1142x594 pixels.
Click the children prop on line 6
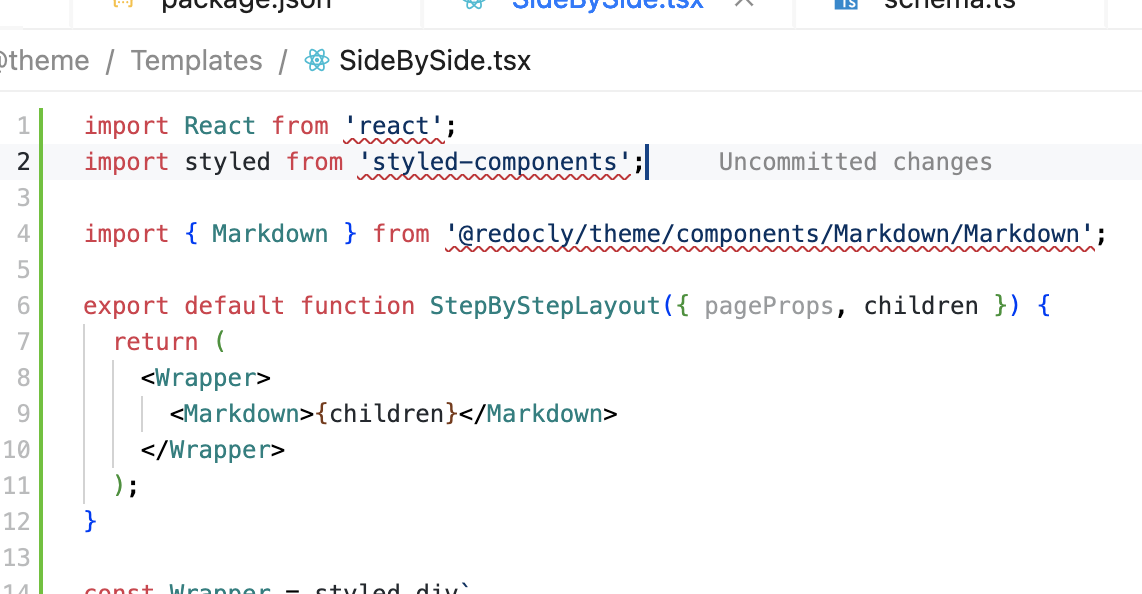click(x=920, y=306)
